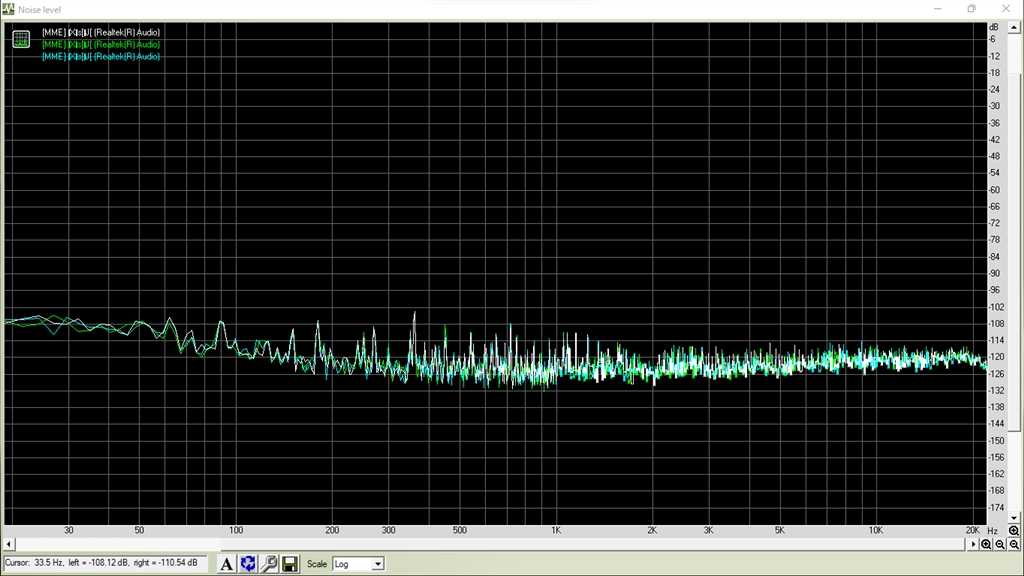Click the horizontal frequency scrollbar thumb
1024x576 pixels.
pyautogui.click(x=118, y=544)
